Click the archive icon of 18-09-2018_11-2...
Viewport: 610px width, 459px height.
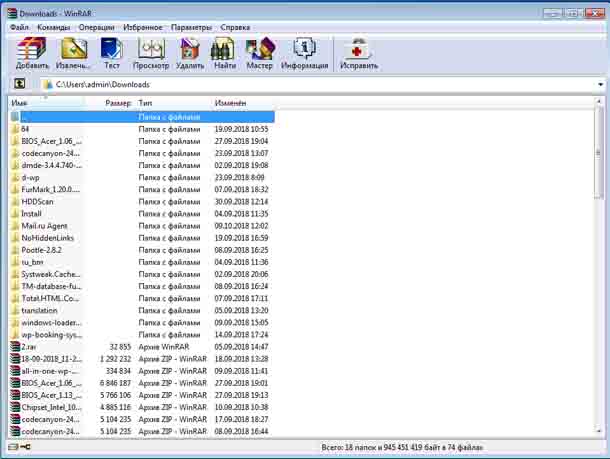[x=15, y=359]
